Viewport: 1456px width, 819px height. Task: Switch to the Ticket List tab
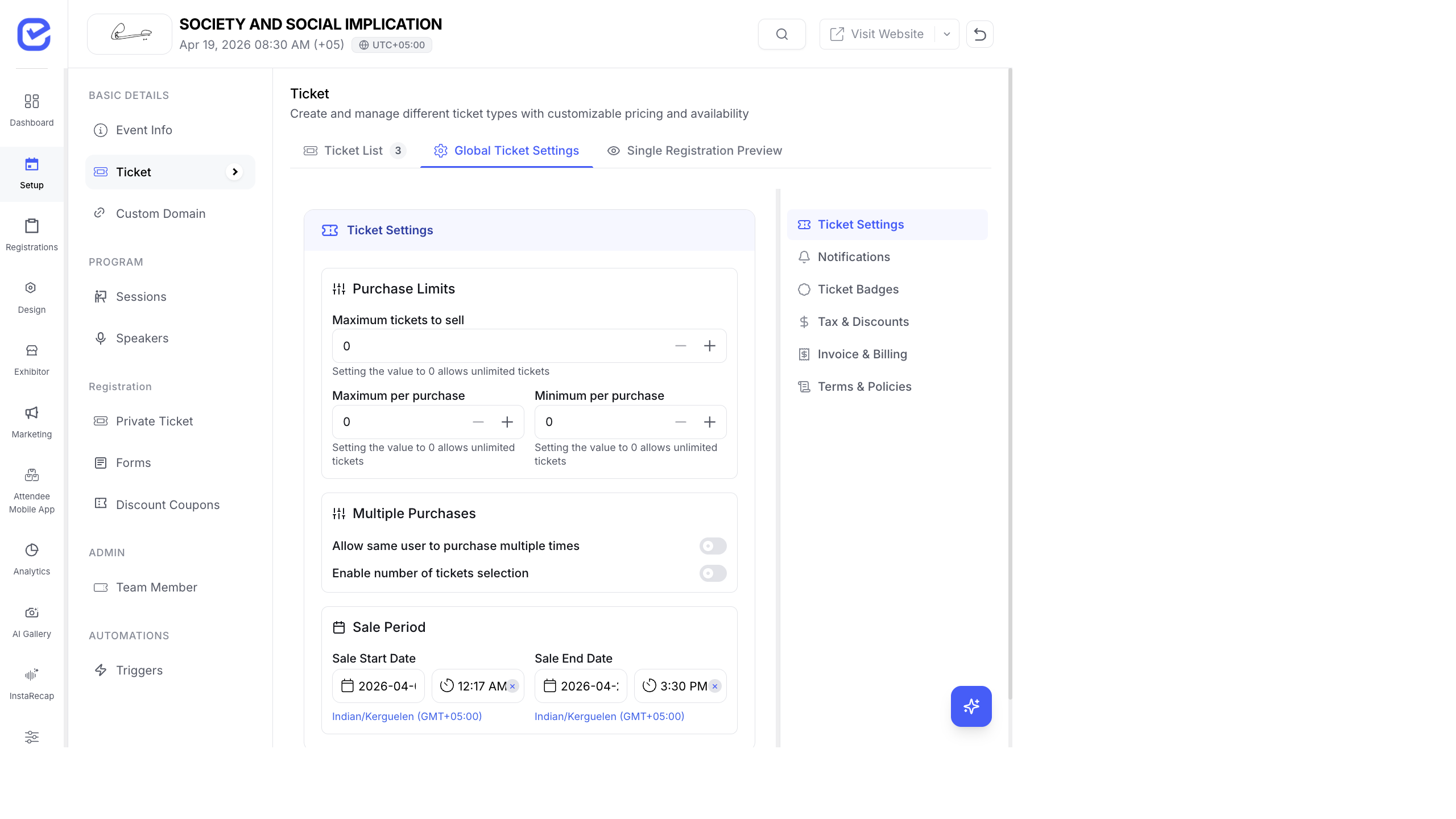354,151
